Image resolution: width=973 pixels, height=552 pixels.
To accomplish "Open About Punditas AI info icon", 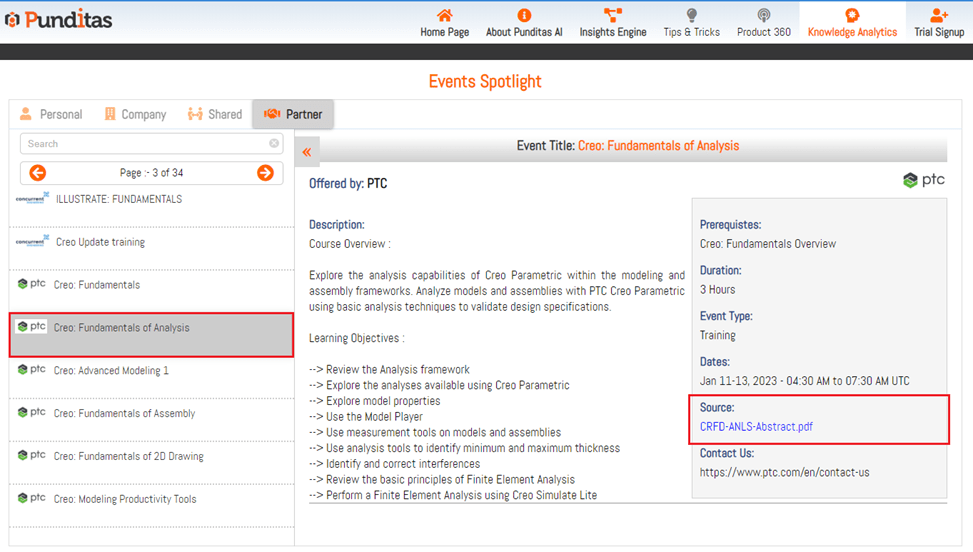I will (x=524, y=15).
